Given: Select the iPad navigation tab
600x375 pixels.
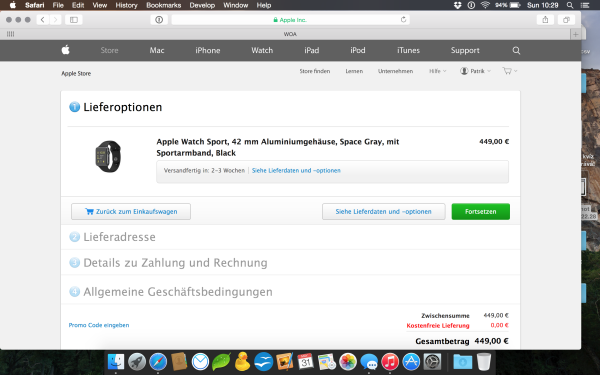Looking at the screenshot, I should click(x=311, y=51).
